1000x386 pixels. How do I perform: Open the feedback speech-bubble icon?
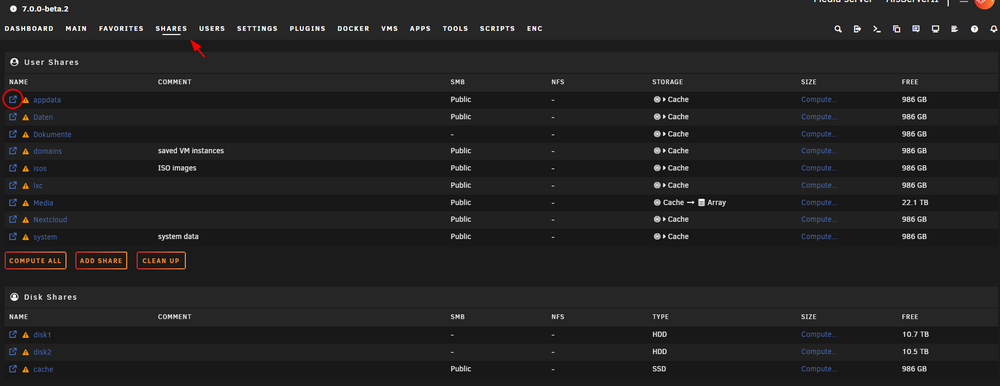click(x=916, y=29)
